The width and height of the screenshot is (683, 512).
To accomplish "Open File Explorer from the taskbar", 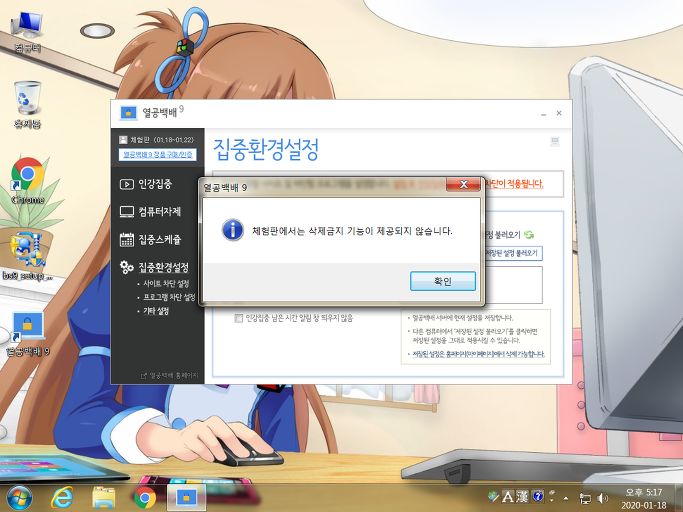I will (x=103, y=498).
